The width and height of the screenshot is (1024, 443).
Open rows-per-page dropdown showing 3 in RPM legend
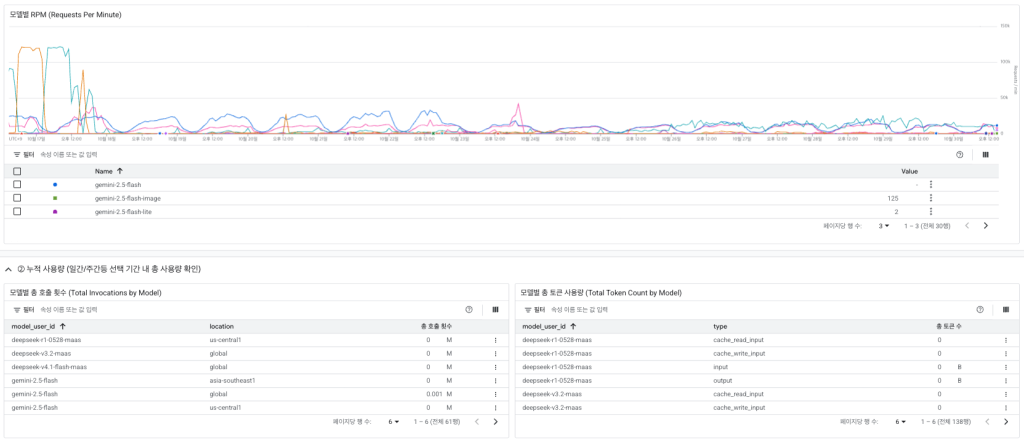(884, 225)
